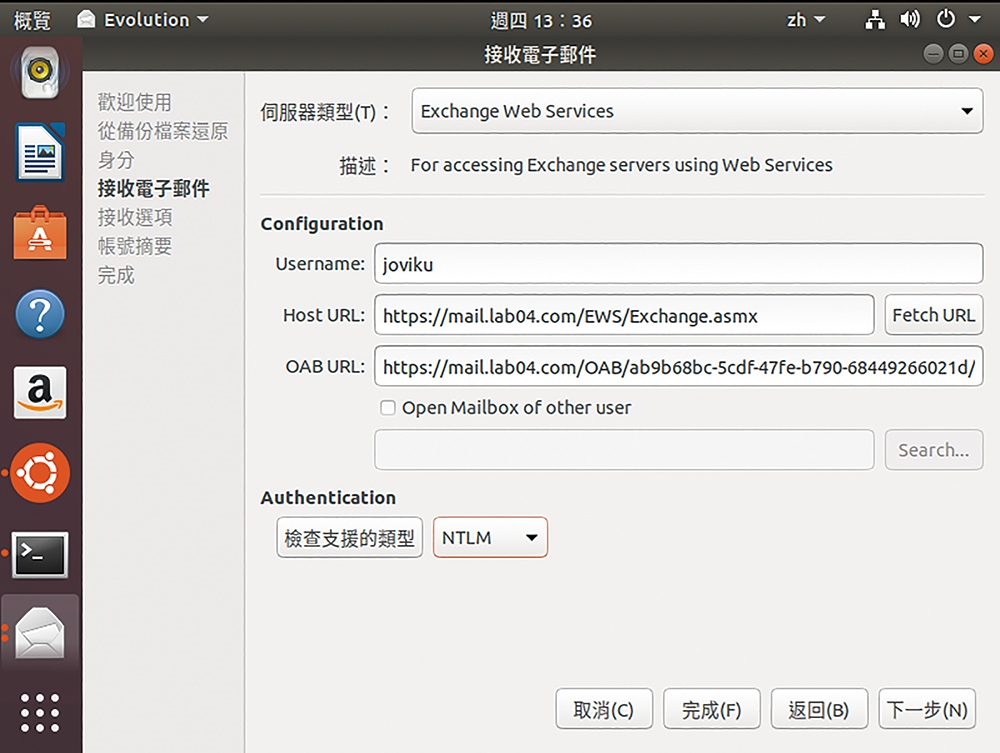Click 完成(F) finish button
Screen dimensions: 1000x753
coord(711,708)
